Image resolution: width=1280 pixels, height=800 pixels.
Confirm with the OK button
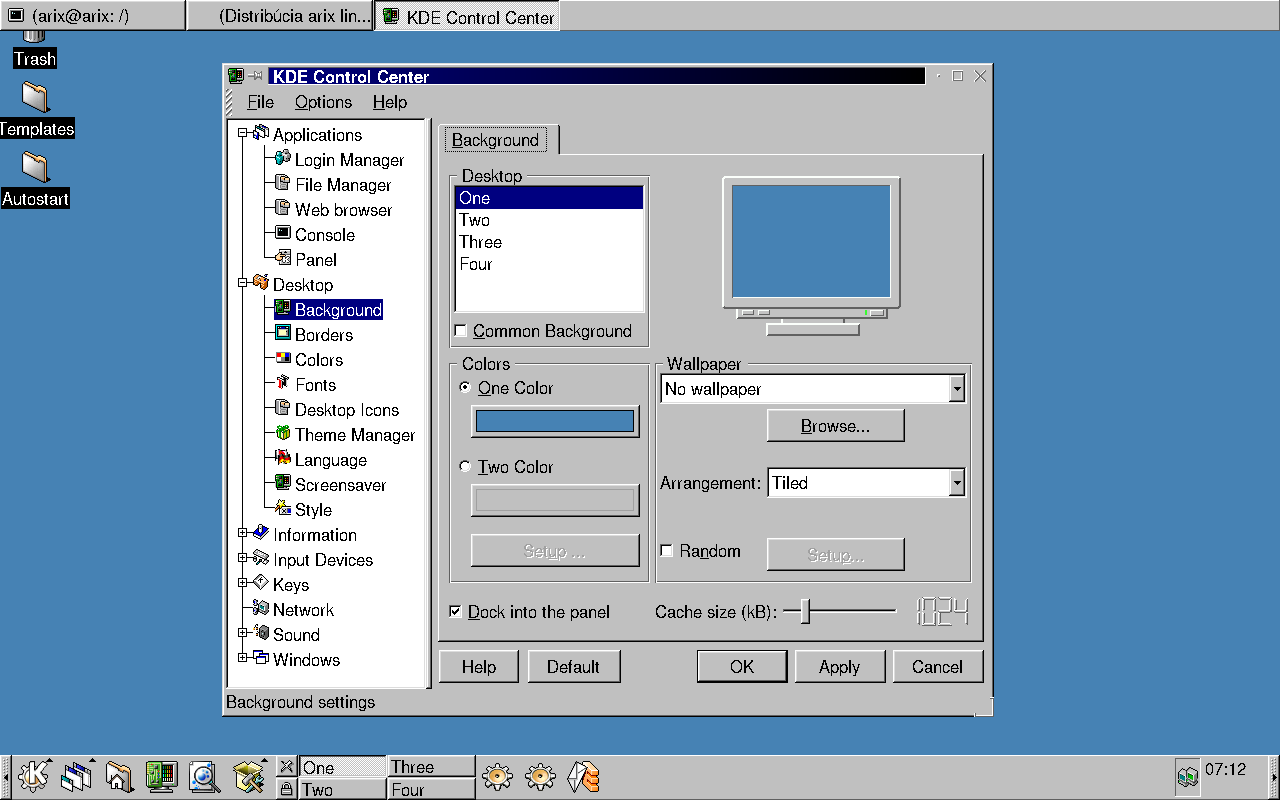click(742, 667)
